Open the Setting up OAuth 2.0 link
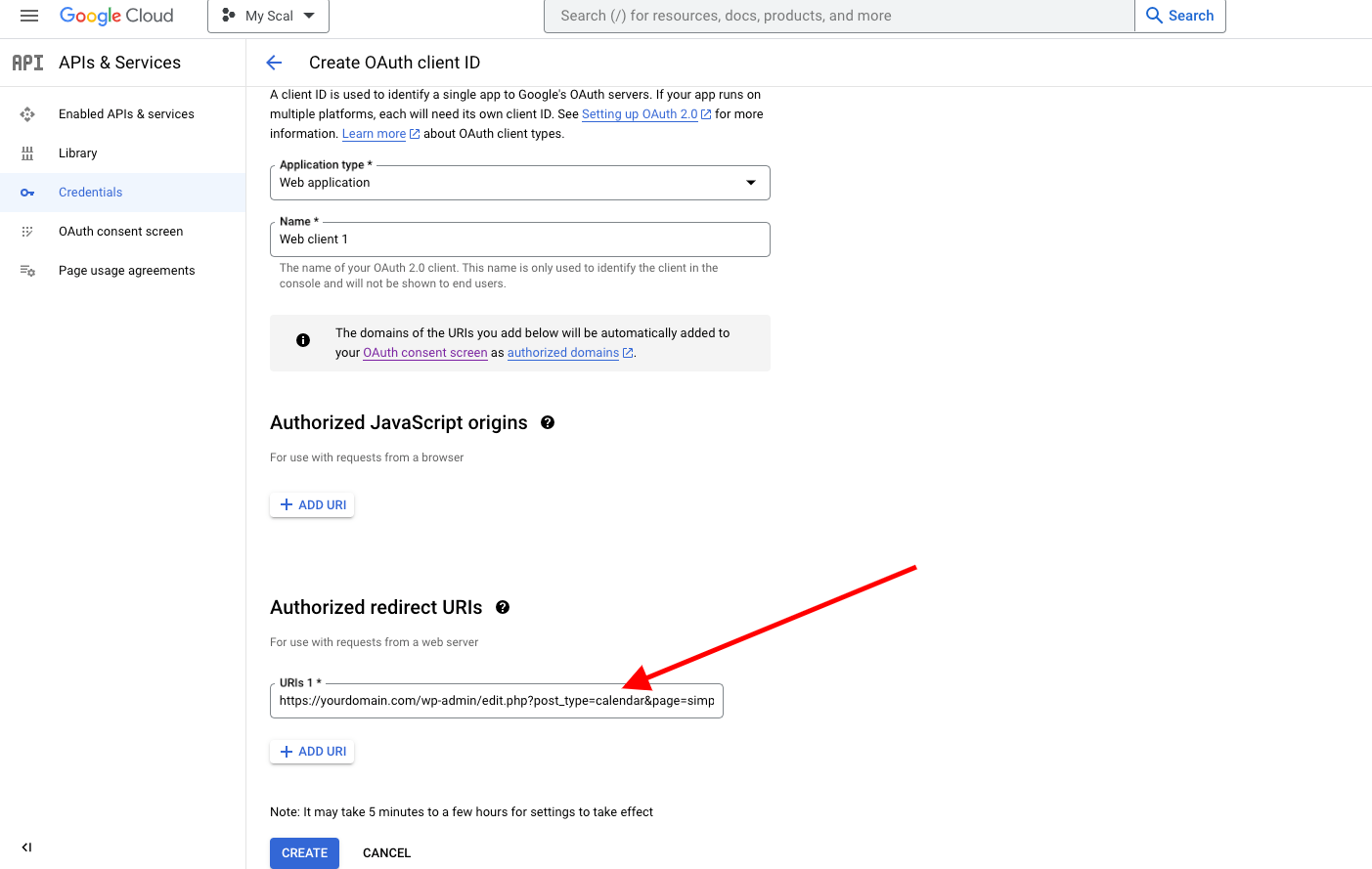Screen dimensions: 1372x869 [640, 114]
